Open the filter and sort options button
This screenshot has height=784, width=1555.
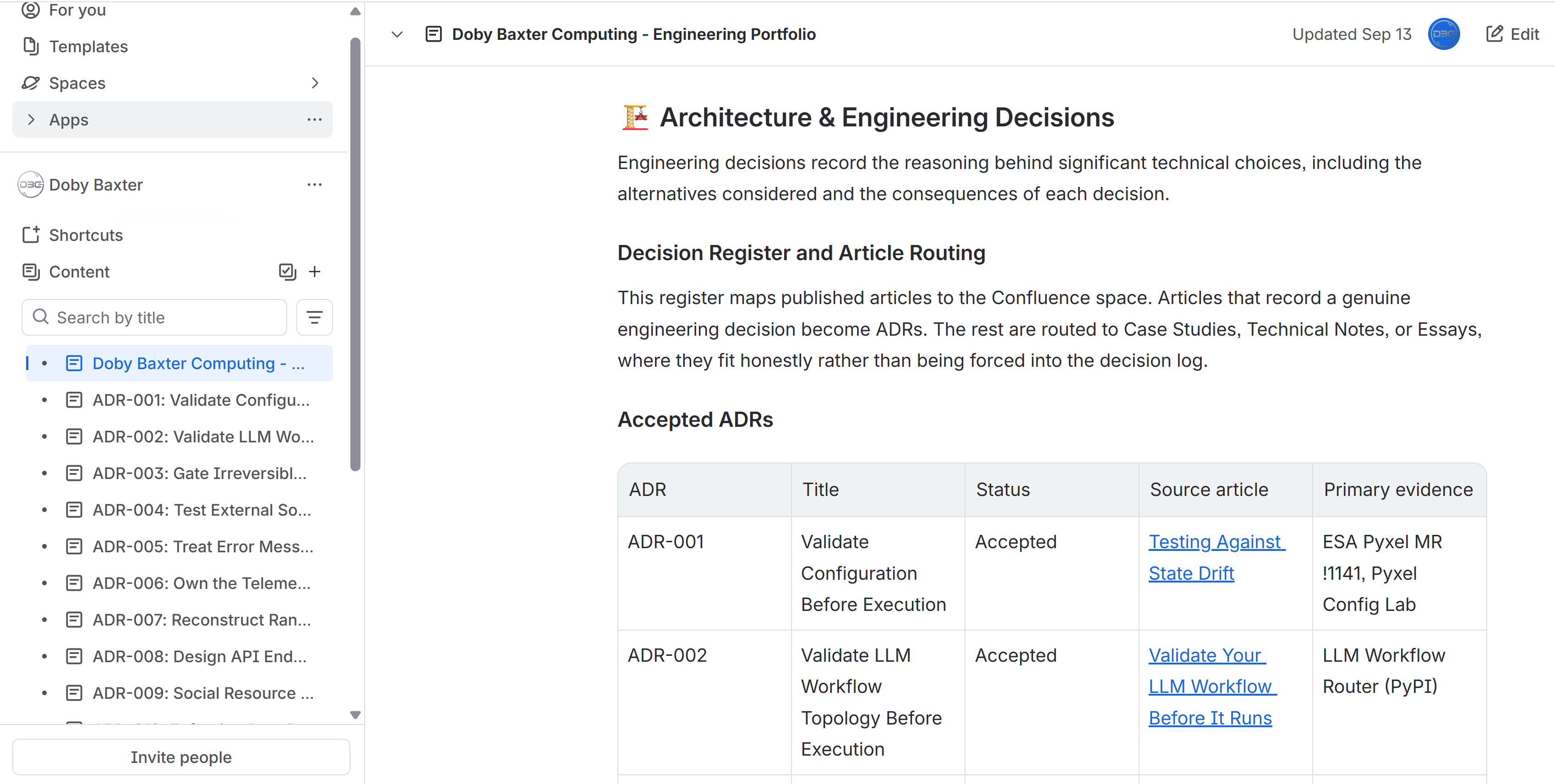315,317
